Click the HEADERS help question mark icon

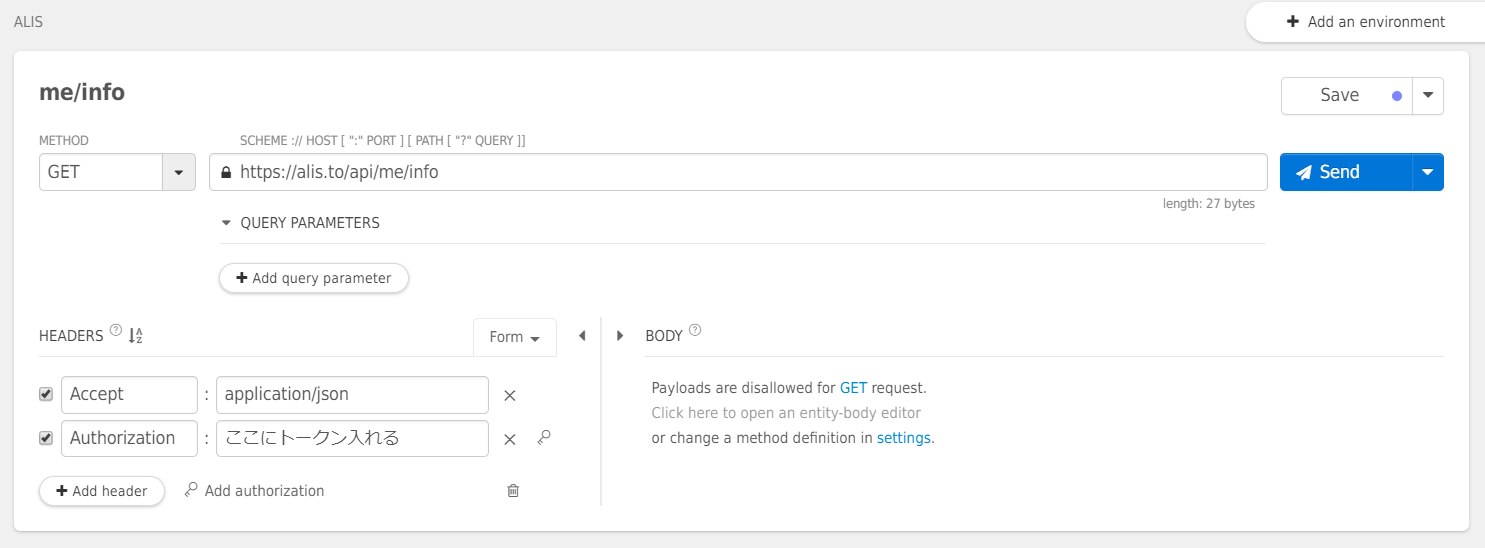coord(116,331)
